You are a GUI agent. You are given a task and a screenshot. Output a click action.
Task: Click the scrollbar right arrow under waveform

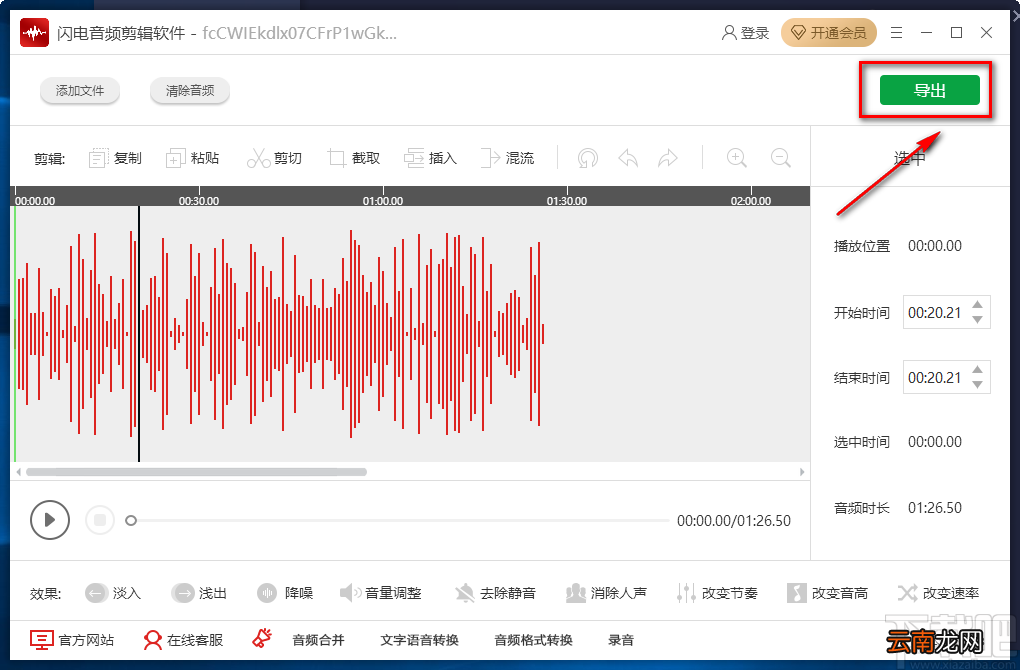pos(802,472)
